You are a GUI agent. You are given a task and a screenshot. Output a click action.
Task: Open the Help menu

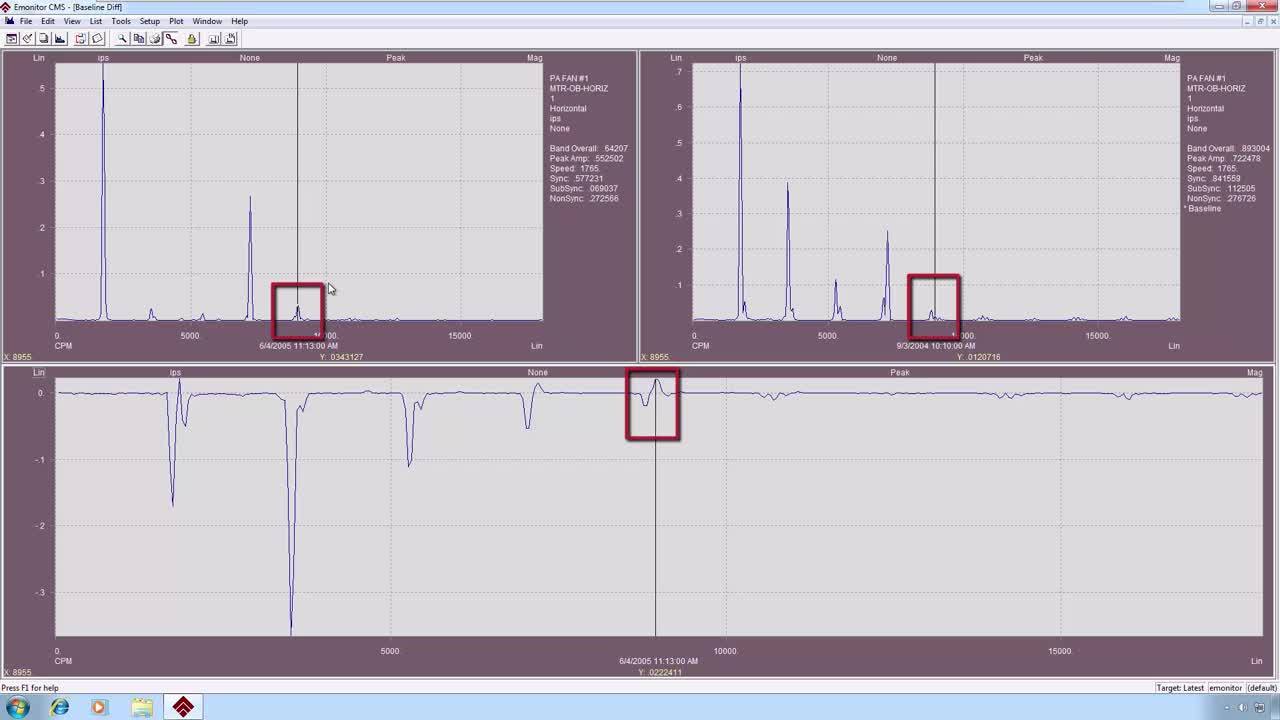239,21
